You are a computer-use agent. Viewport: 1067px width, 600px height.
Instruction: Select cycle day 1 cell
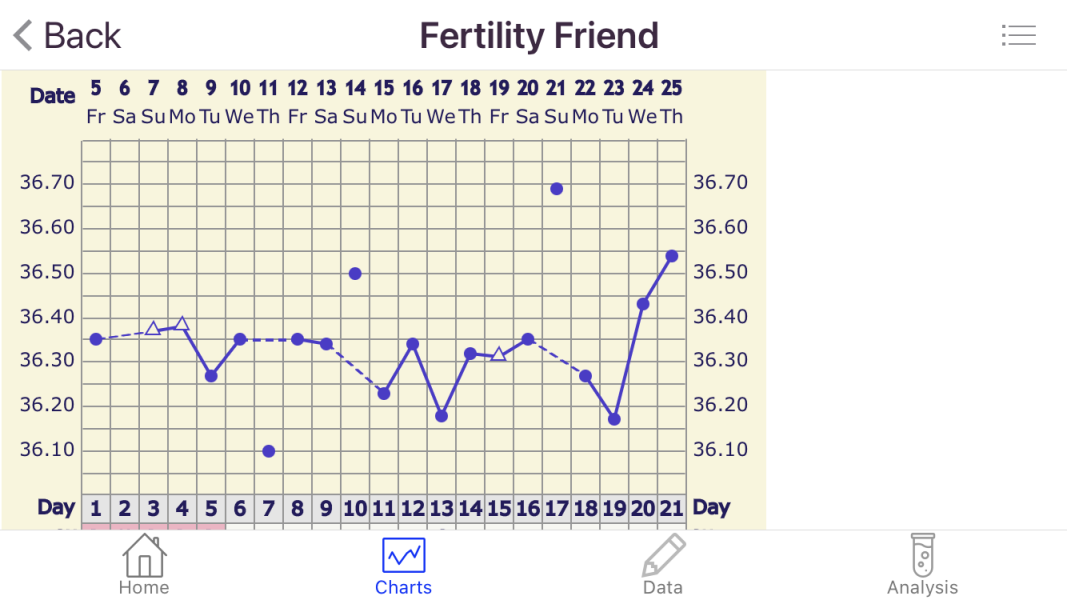96,508
